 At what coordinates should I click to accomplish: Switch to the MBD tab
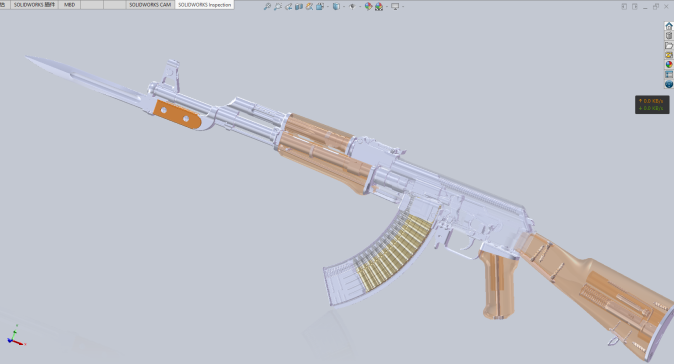point(69,5)
